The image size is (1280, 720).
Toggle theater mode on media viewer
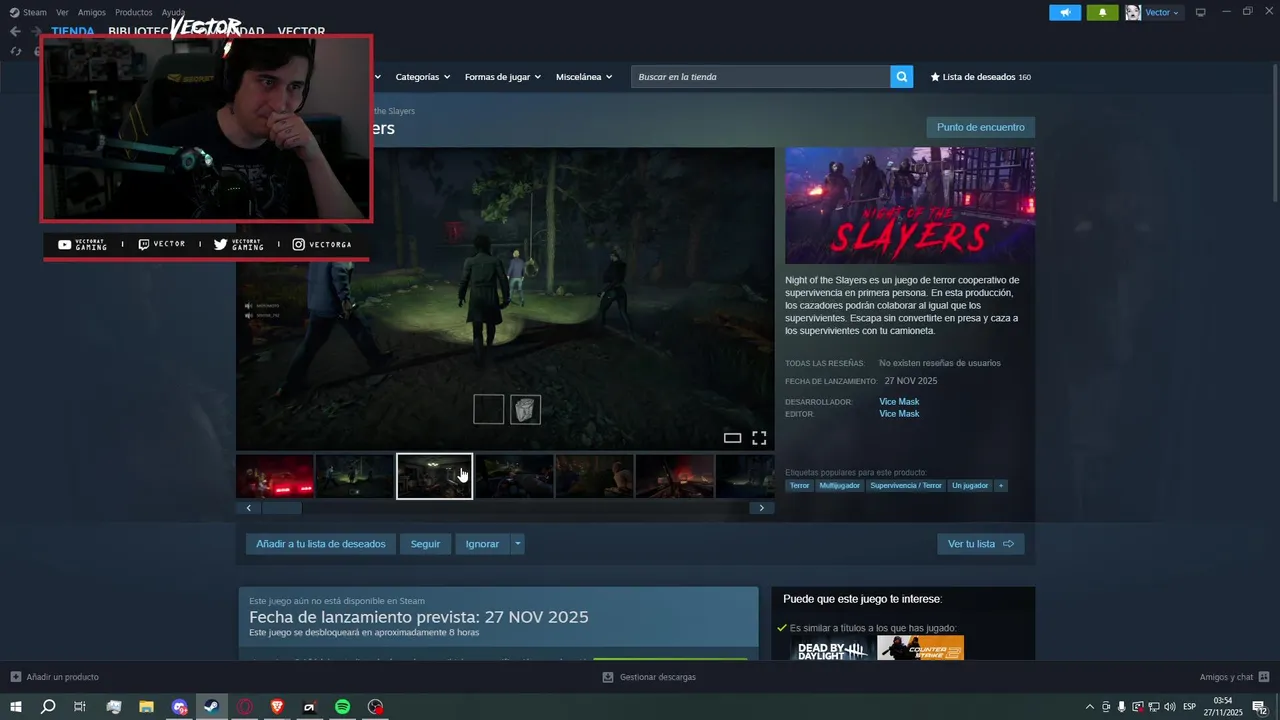[732, 438]
